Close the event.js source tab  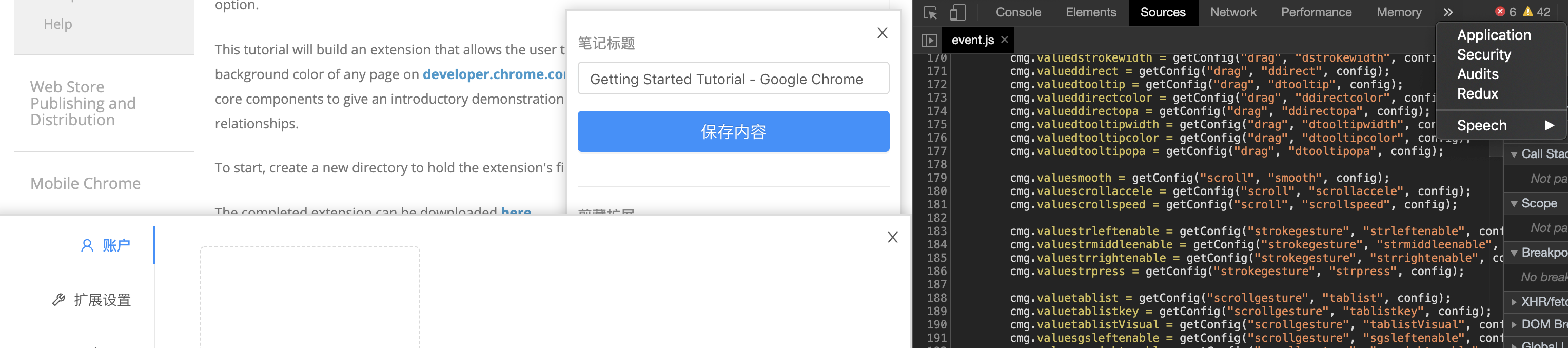(1004, 40)
